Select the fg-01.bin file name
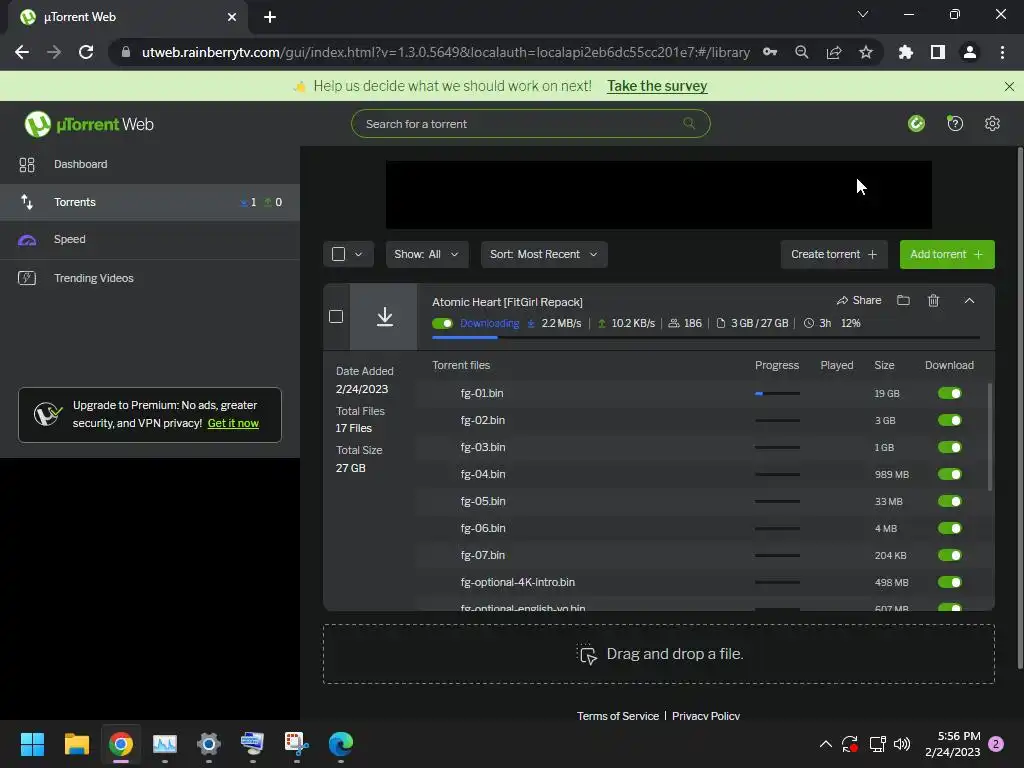The image size is (1024, 768). pyautogui.click(x=482, y=393)
